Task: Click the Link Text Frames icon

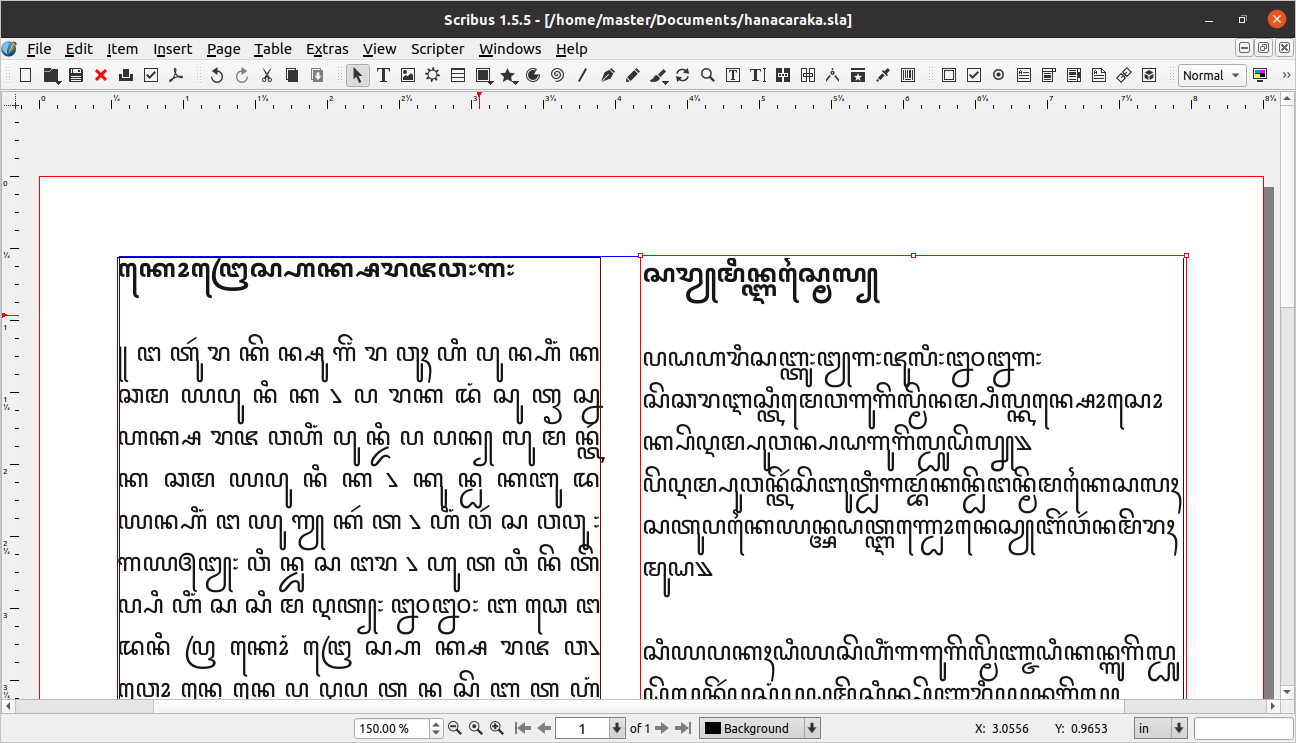Action: pyautogui.click(x=783, y=75)
